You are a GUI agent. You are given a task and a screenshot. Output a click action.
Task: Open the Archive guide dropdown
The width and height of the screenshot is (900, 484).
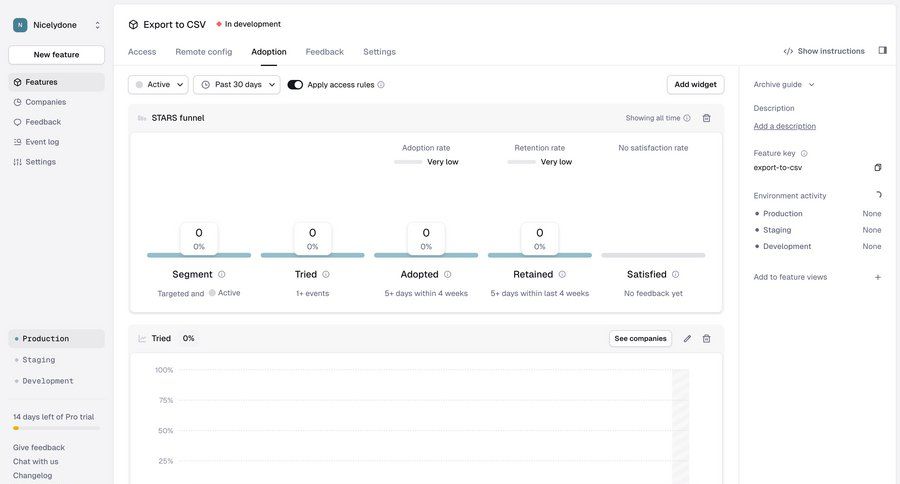784,85
